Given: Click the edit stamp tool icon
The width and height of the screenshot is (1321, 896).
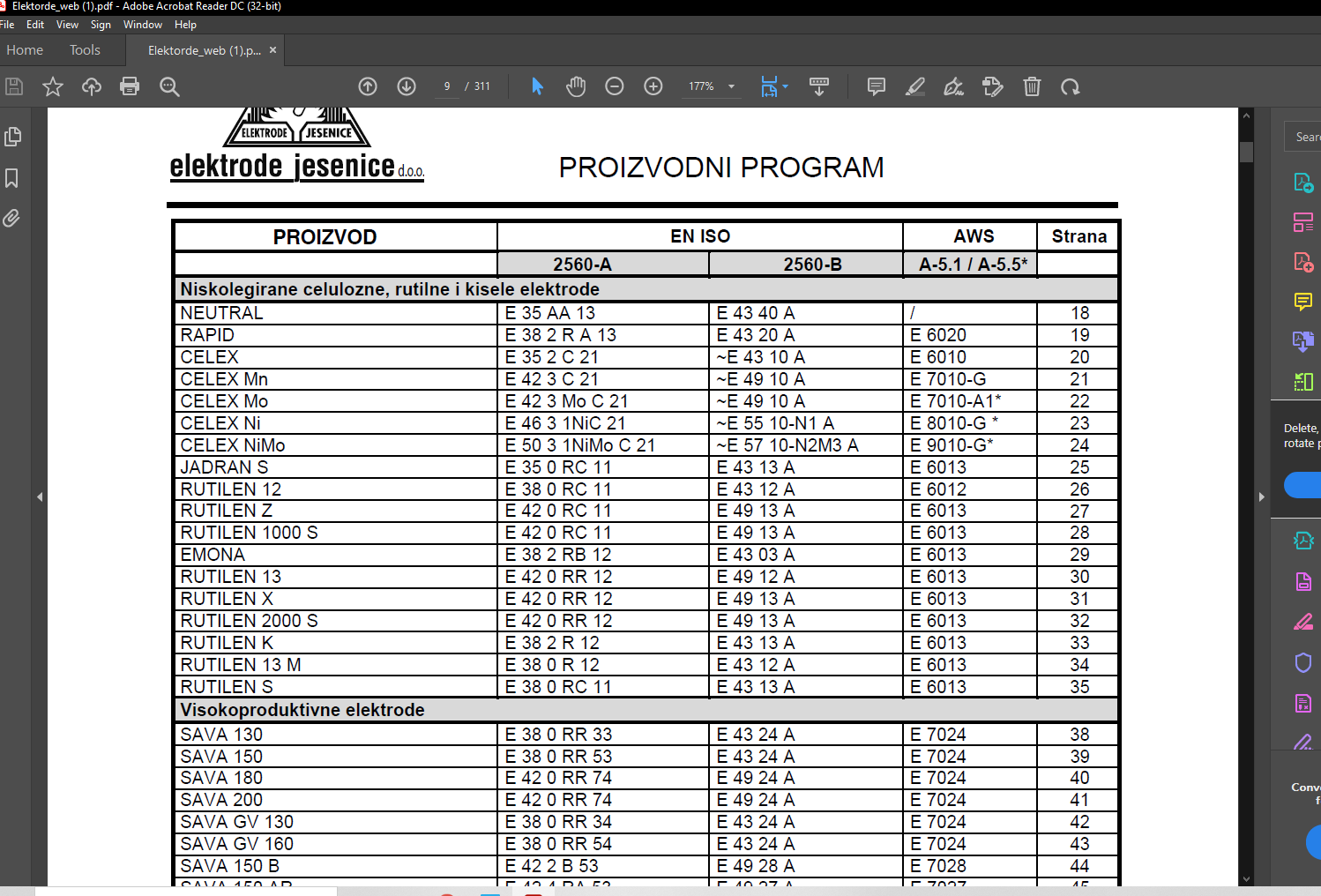Looking at the screenshot, I should [993, 86].
